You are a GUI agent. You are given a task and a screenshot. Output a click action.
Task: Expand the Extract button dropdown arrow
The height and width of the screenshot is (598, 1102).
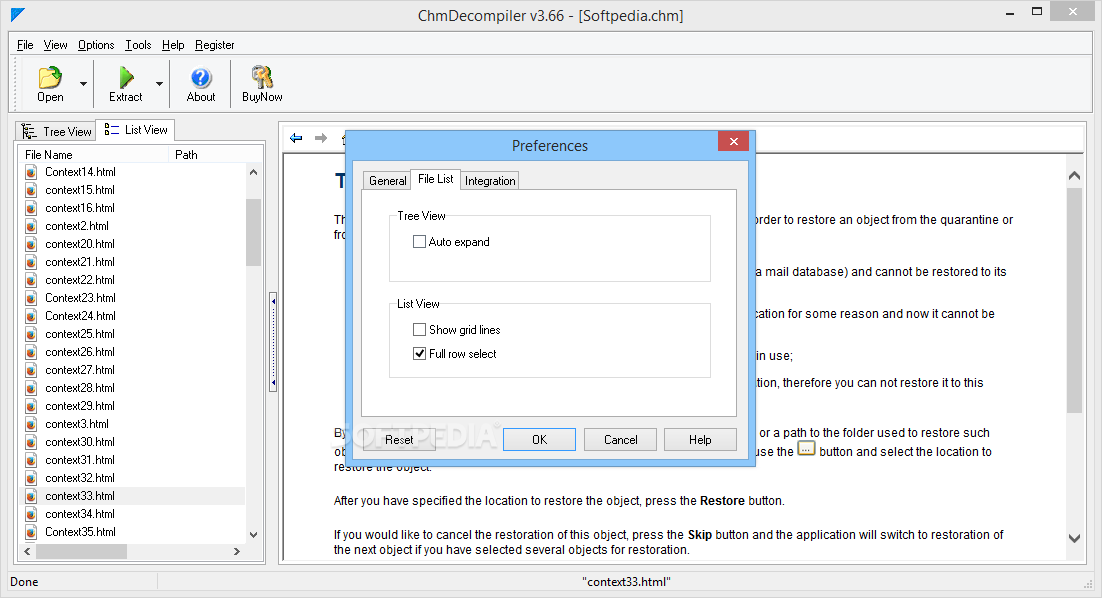[x=160, y=84]
